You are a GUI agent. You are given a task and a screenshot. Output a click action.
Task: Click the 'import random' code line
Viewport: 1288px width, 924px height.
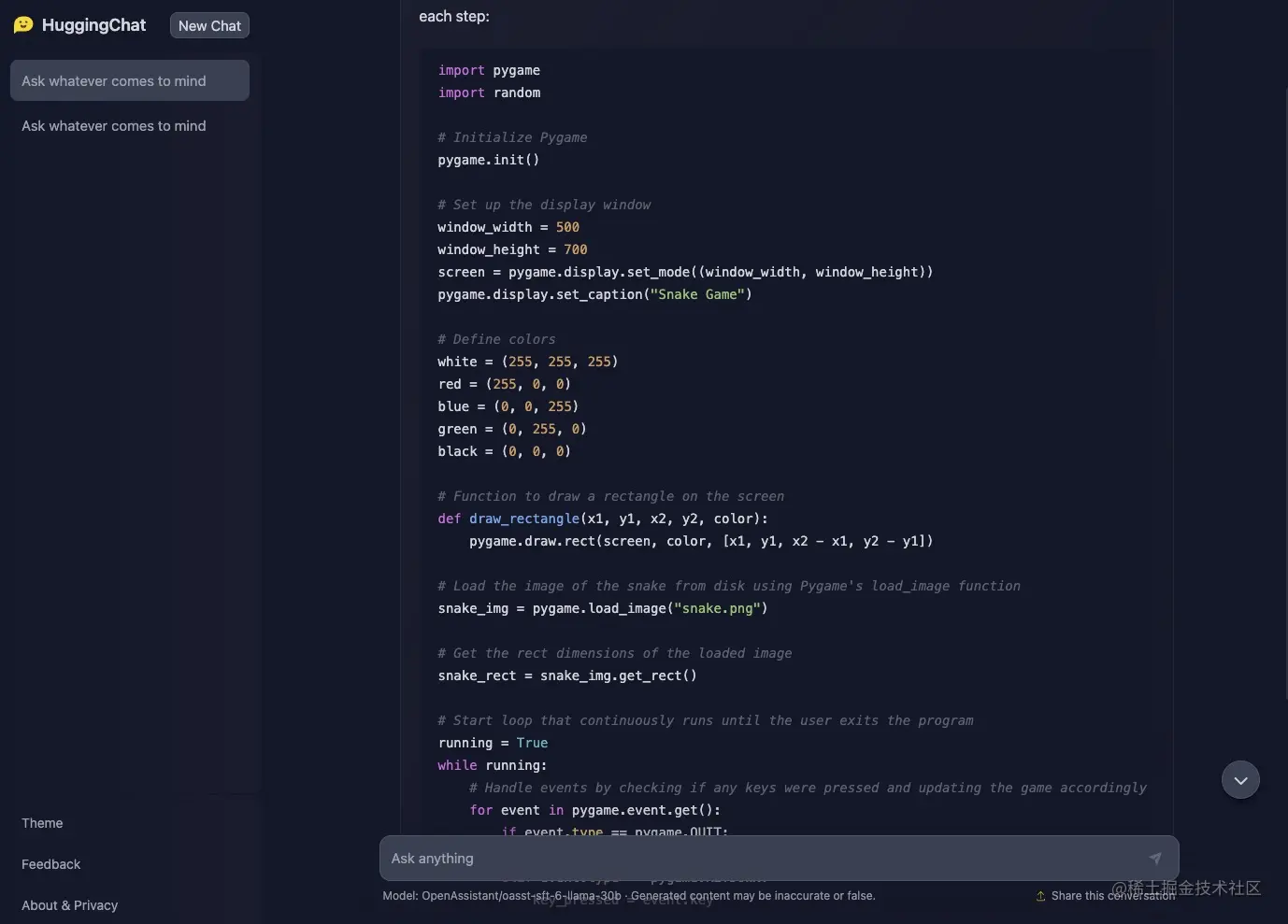pyautogui.click(x=489, y=92)
